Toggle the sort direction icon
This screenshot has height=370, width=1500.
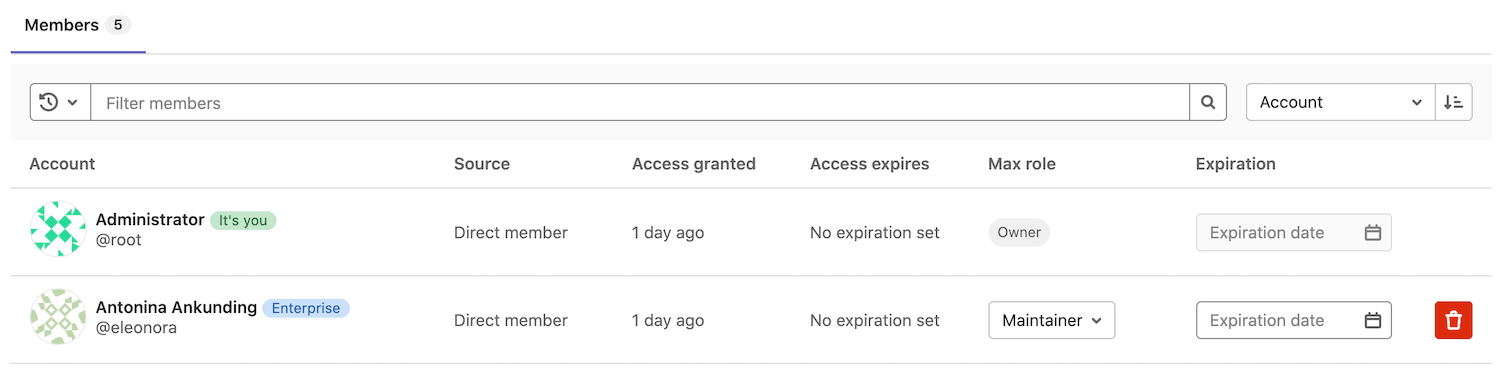click(x=1454, y=102)
